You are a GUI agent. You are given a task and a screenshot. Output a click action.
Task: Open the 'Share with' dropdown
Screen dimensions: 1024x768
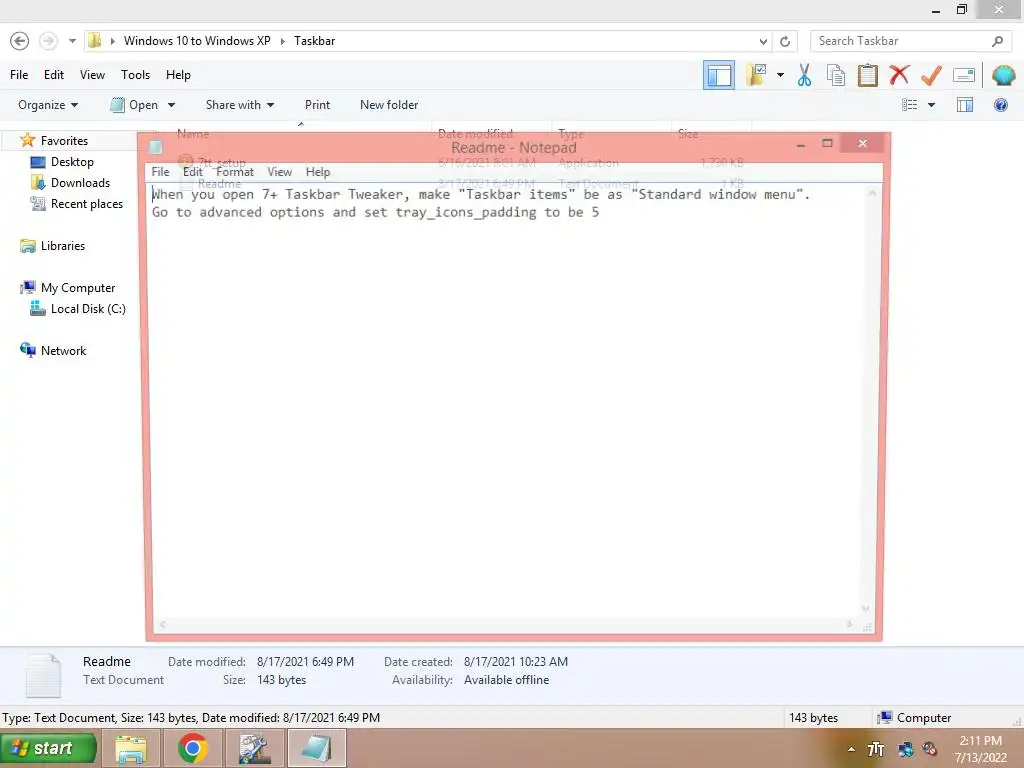pyautogui.click(x=240, y=105)
